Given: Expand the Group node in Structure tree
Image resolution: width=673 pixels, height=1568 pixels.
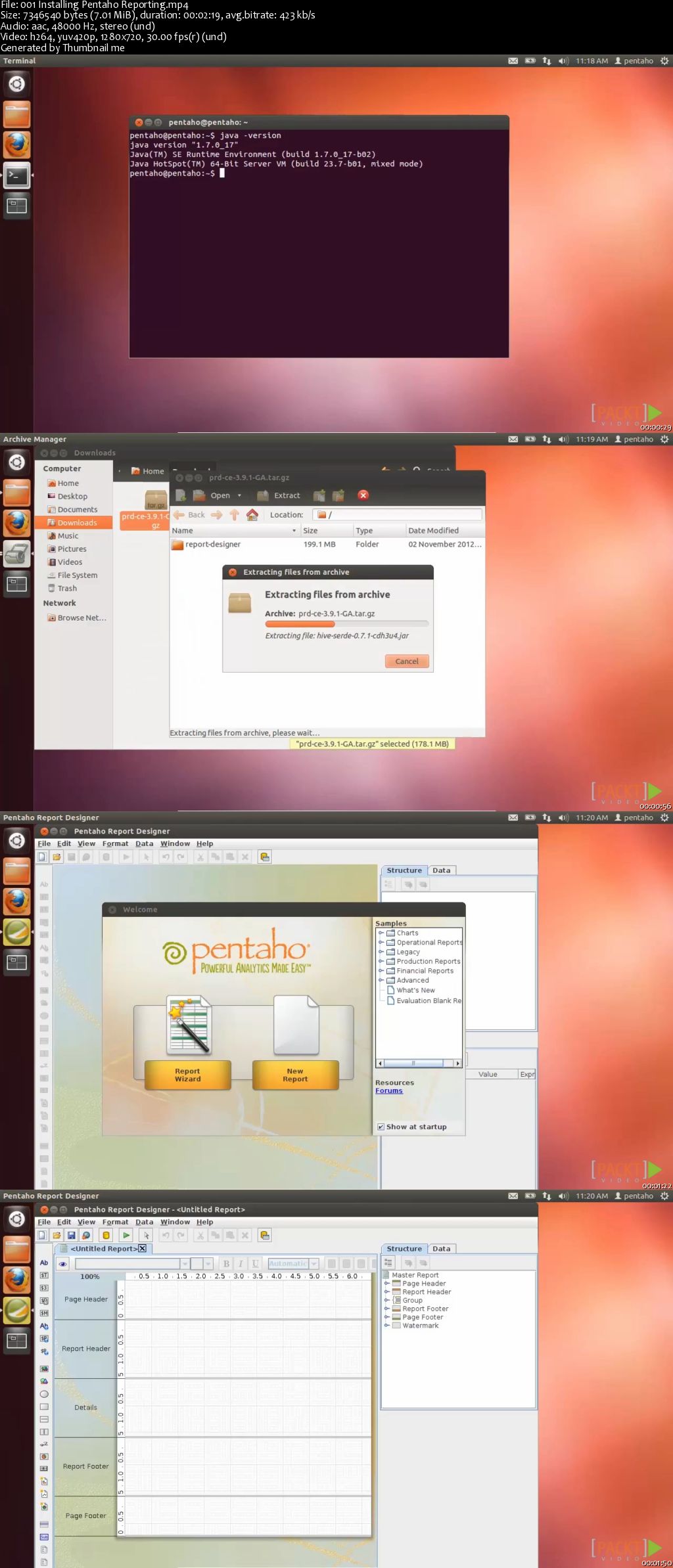Looking at the screenshot, I should [387, 1300].
